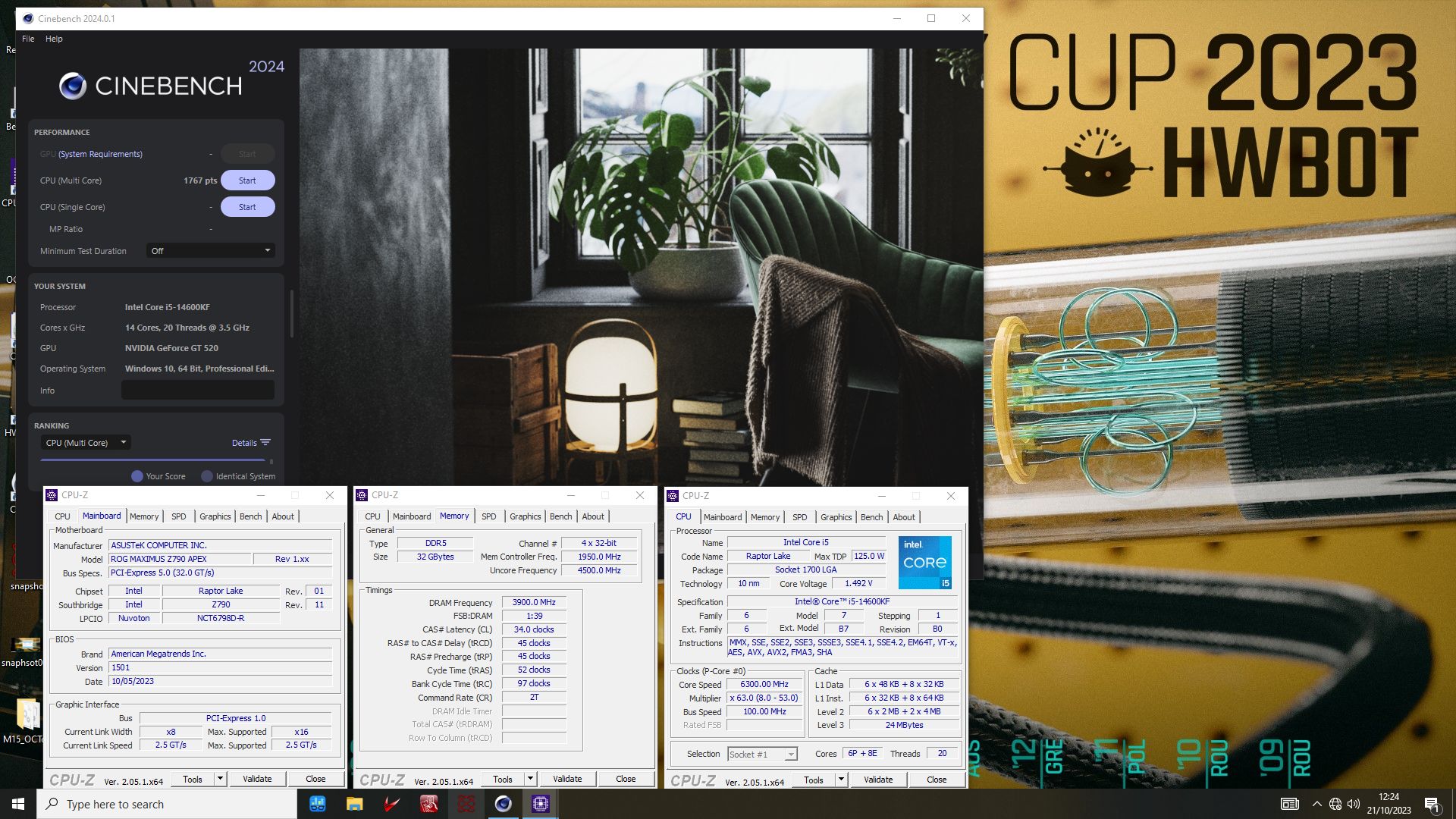Image resolution: width=1456 pixels, height=819 pixels.
Task: Open the Help menu in Cinebench
Action: 54,39
